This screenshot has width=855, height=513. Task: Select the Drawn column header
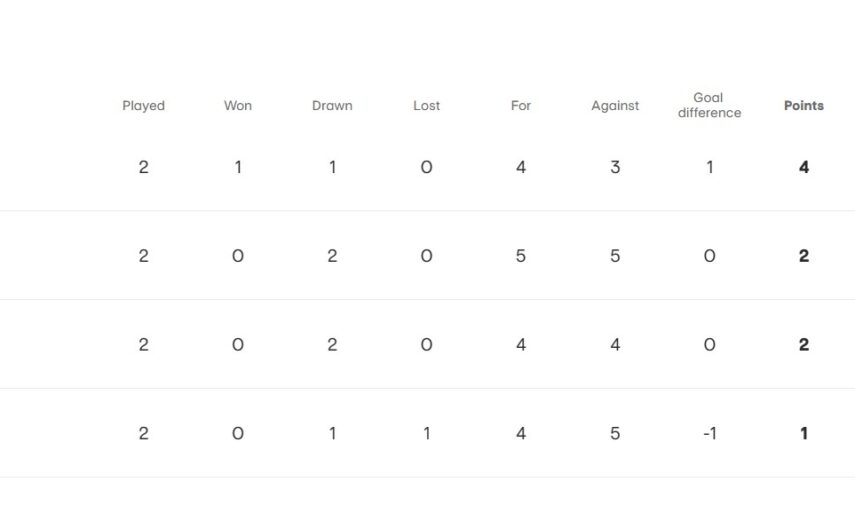pyautogui.click(x=332, y=106)
